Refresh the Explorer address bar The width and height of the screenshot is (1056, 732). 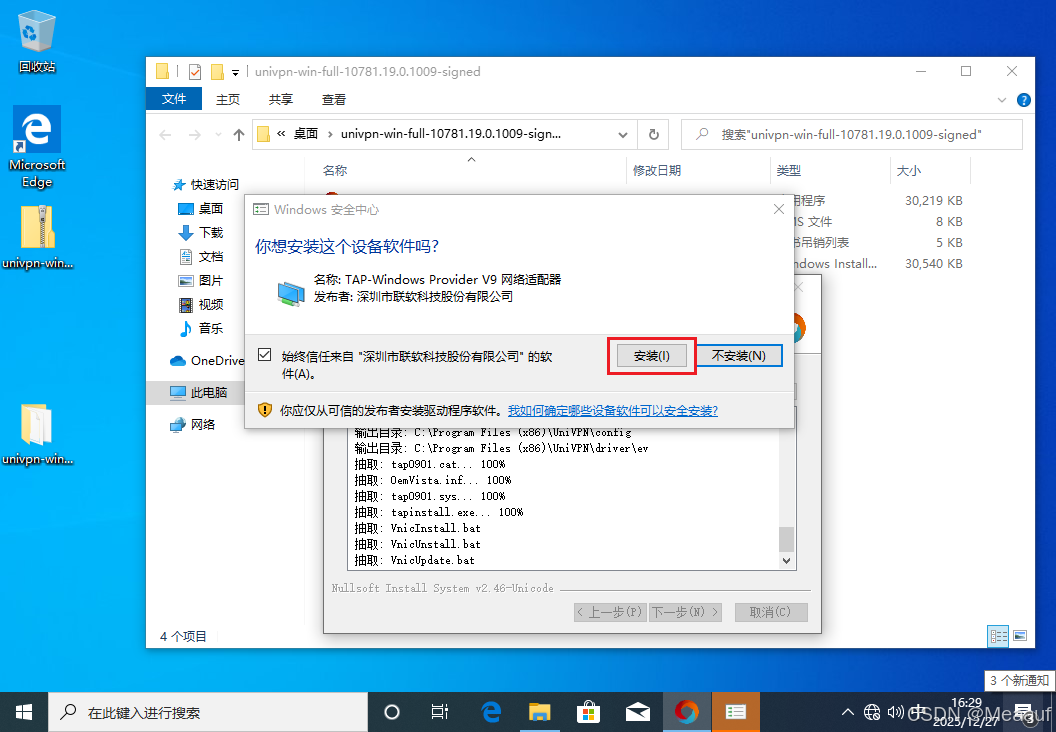pyautogui.click(x=653, y=135)
